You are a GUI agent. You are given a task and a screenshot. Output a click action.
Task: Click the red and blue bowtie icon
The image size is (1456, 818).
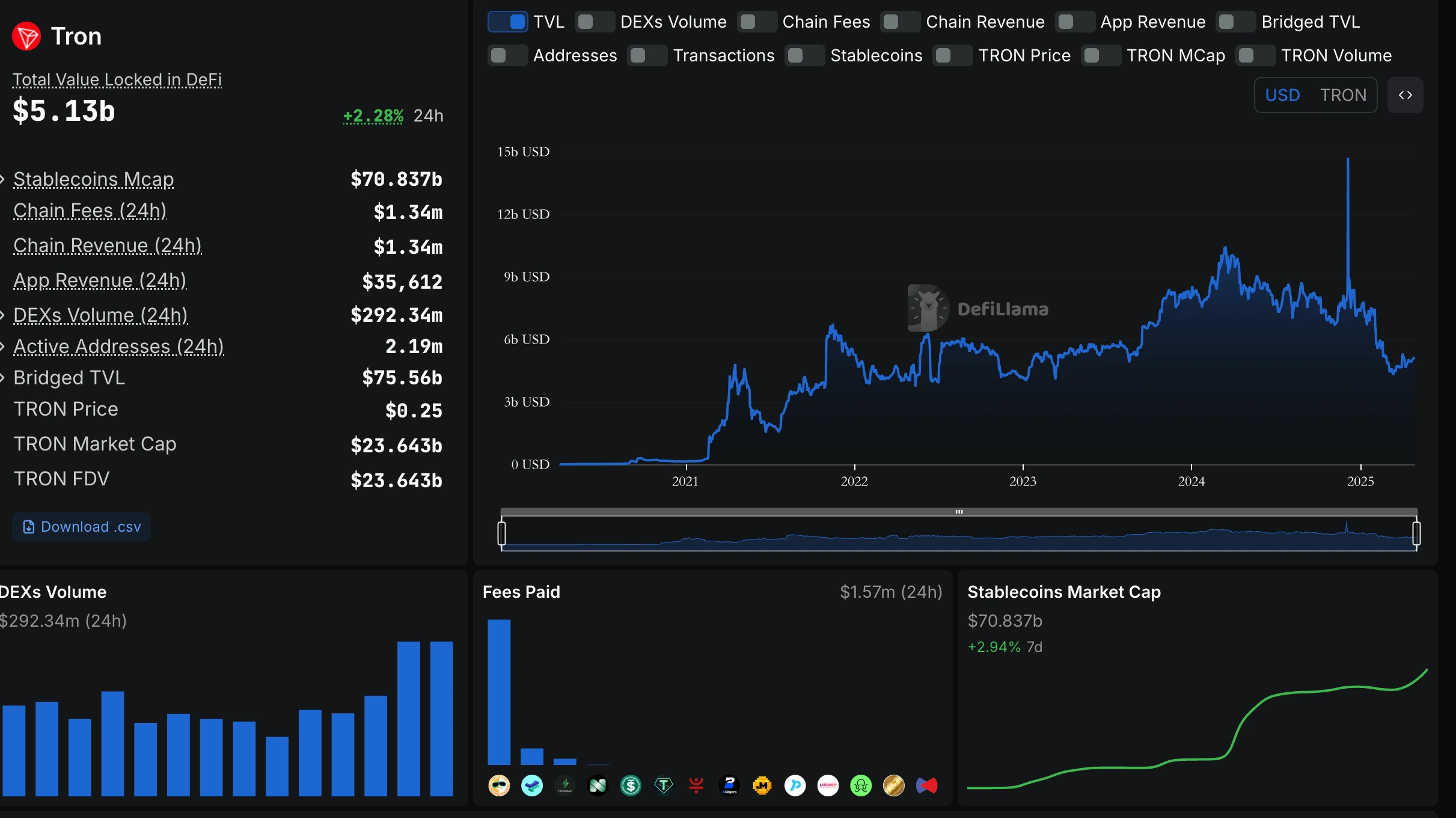[927, 785]
